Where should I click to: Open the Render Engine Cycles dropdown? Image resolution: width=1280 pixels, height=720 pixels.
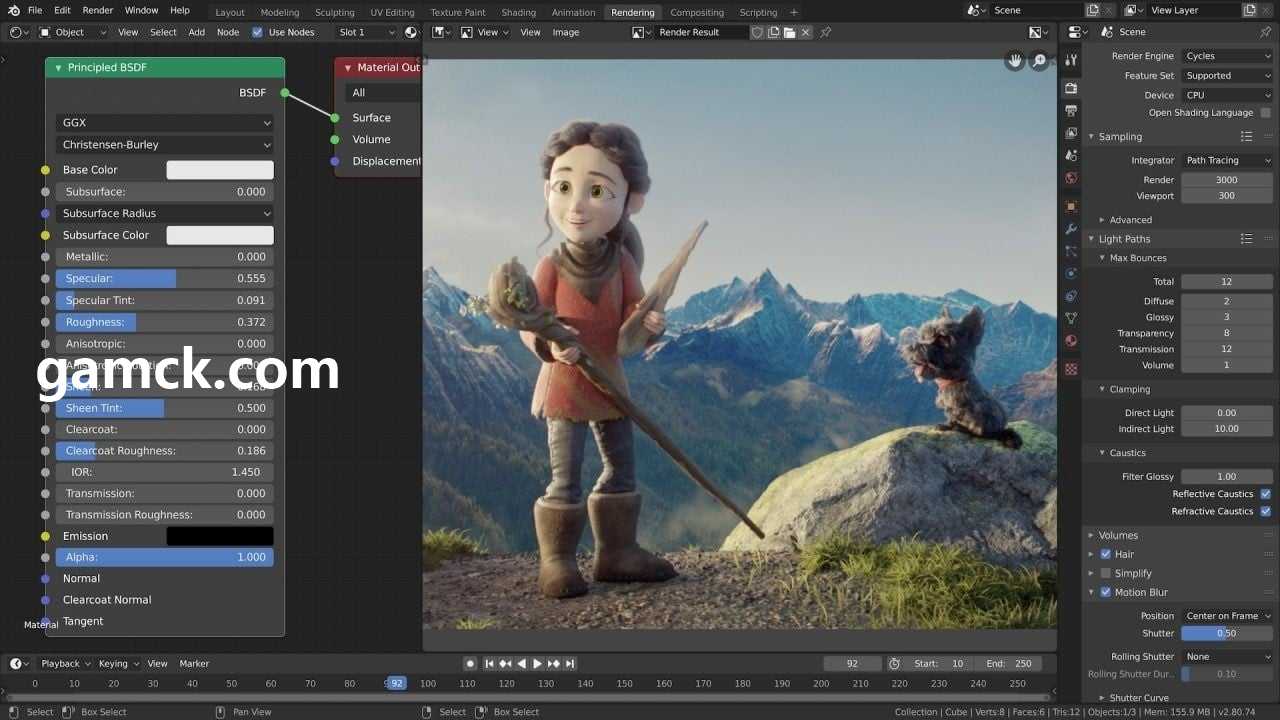point(1227,56)
